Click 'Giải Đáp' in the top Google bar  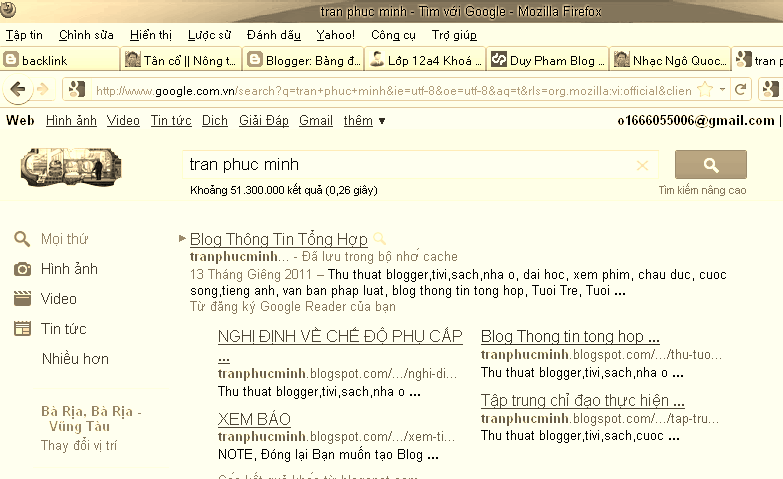tap(264, 120)
